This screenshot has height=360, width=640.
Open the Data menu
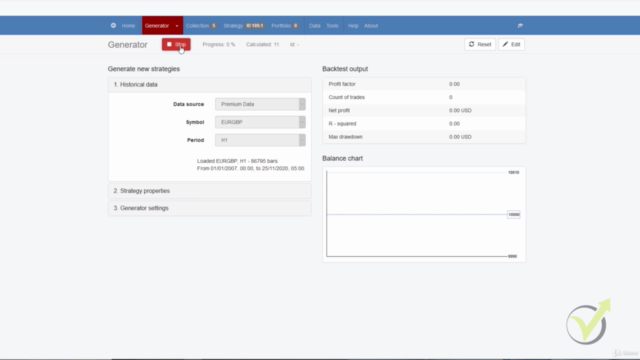pos(314,26)
